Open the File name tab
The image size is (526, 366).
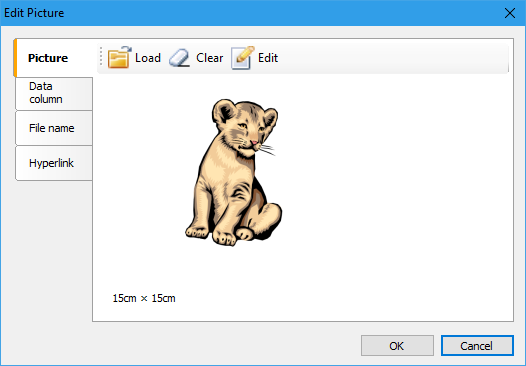point(54,128)
